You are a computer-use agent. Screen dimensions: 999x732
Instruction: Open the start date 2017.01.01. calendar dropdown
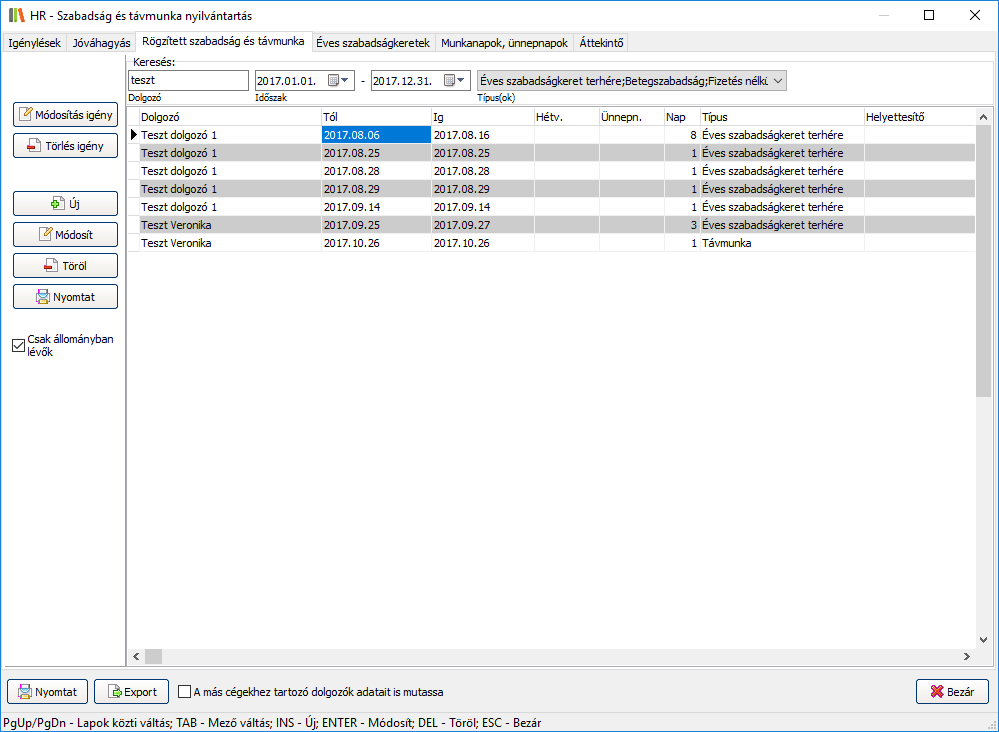(340, 80)
